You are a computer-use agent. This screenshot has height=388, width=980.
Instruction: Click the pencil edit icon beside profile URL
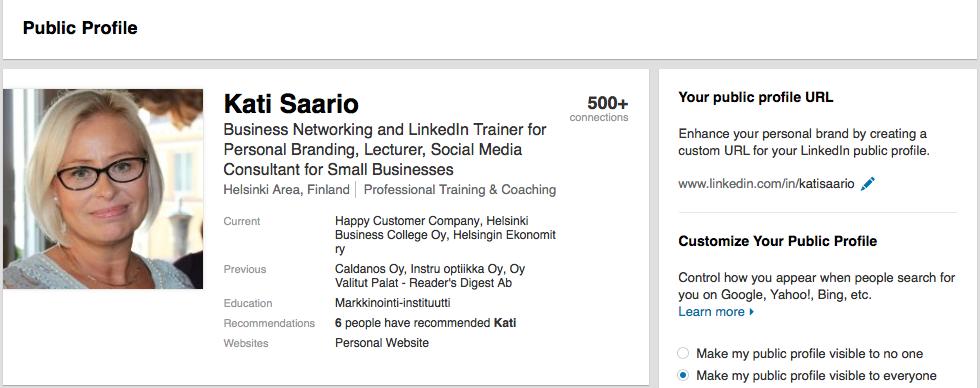coord(868,184)
